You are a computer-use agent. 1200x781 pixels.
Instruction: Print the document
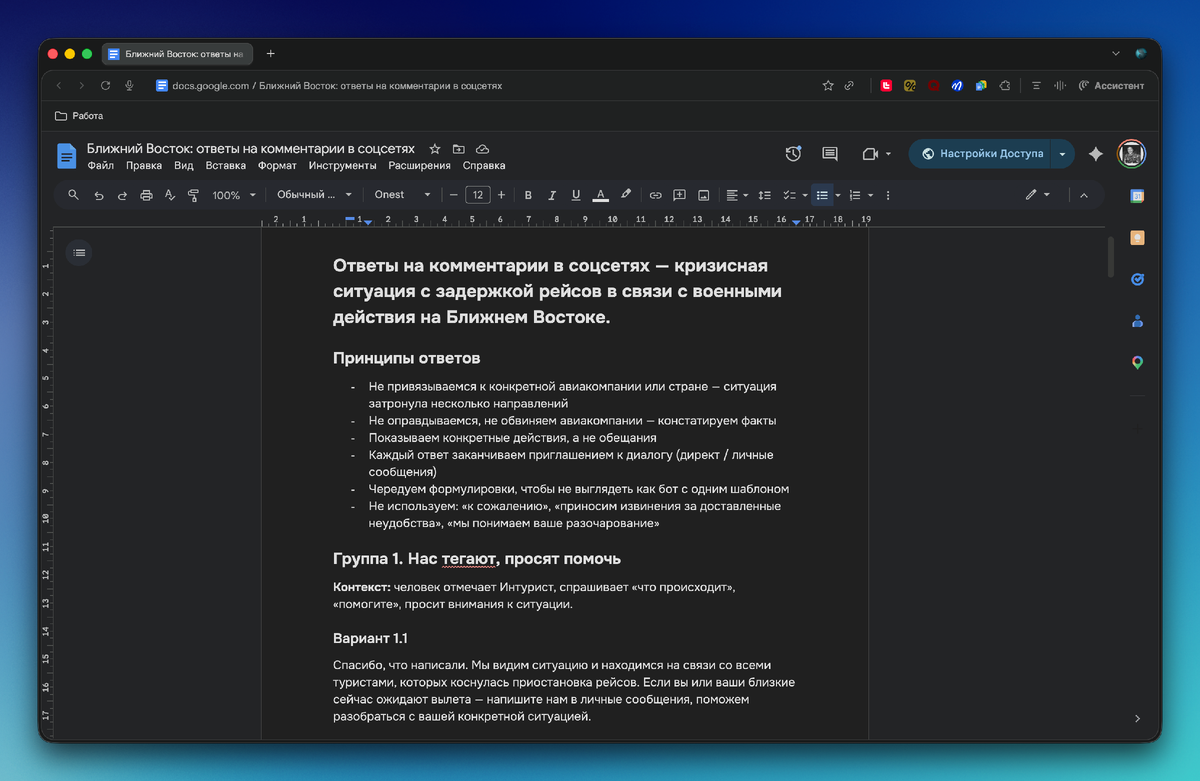coord(146,195)
